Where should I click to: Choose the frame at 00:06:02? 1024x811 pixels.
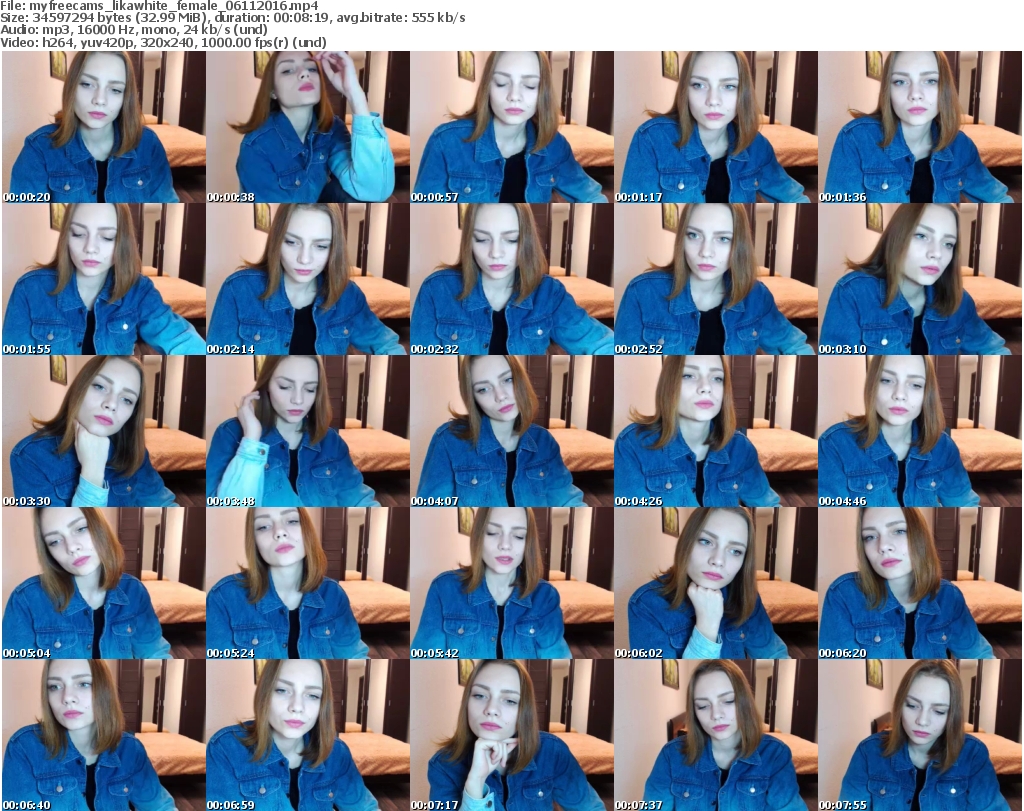click(x=716, y=583)
